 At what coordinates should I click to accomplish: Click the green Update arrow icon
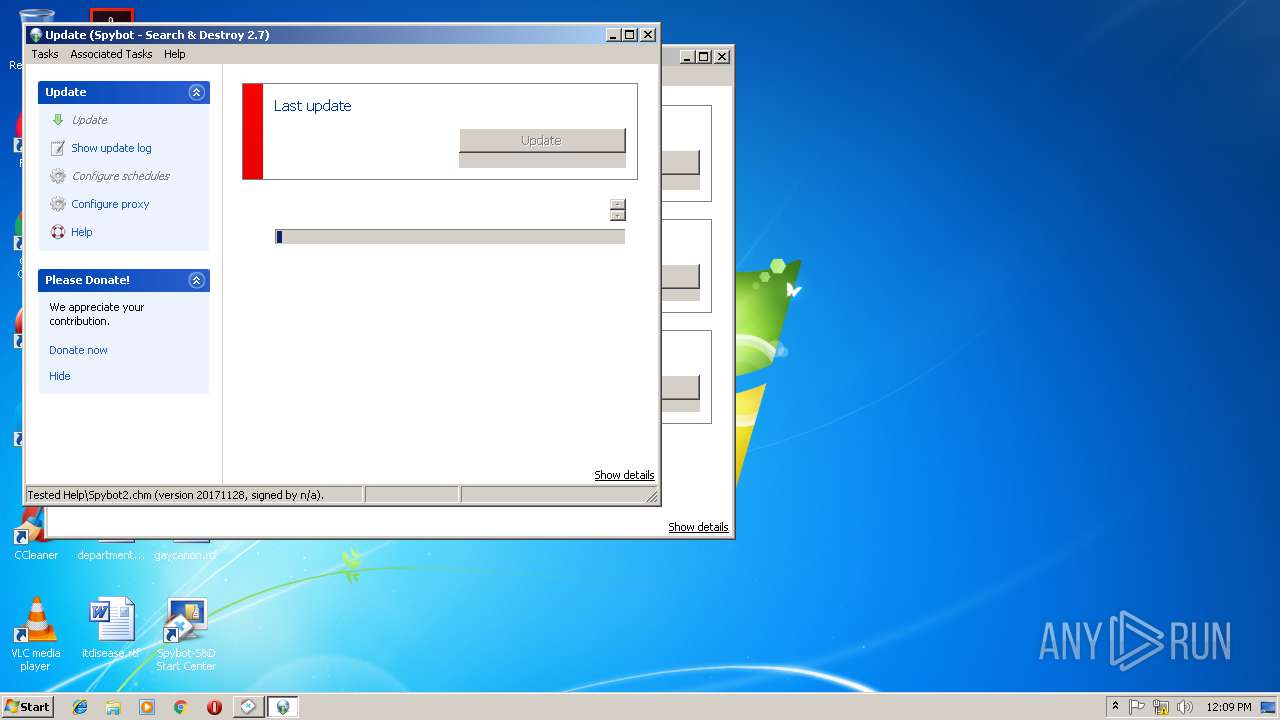58,120
